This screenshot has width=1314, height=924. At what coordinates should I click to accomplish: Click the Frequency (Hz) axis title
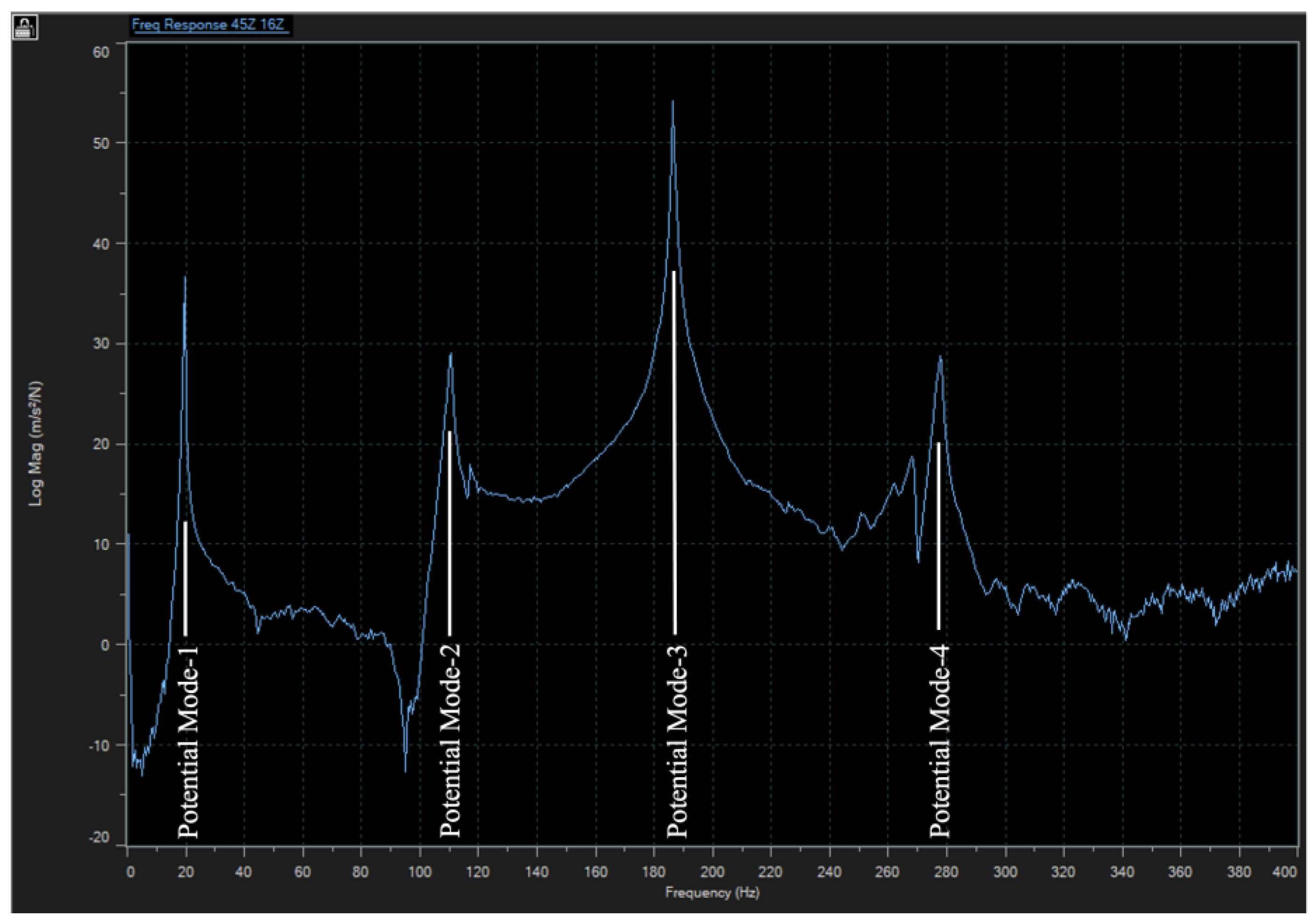(712, 893)
